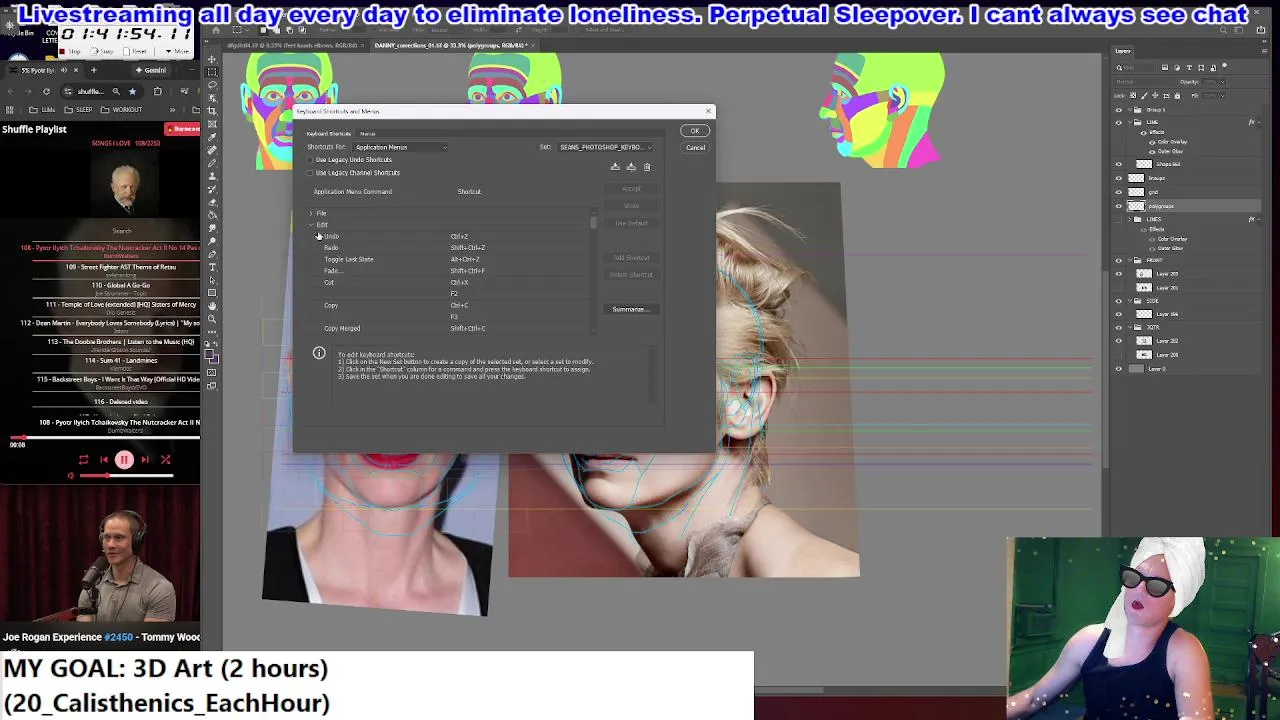Hide the grid layer

point(1118,192)
